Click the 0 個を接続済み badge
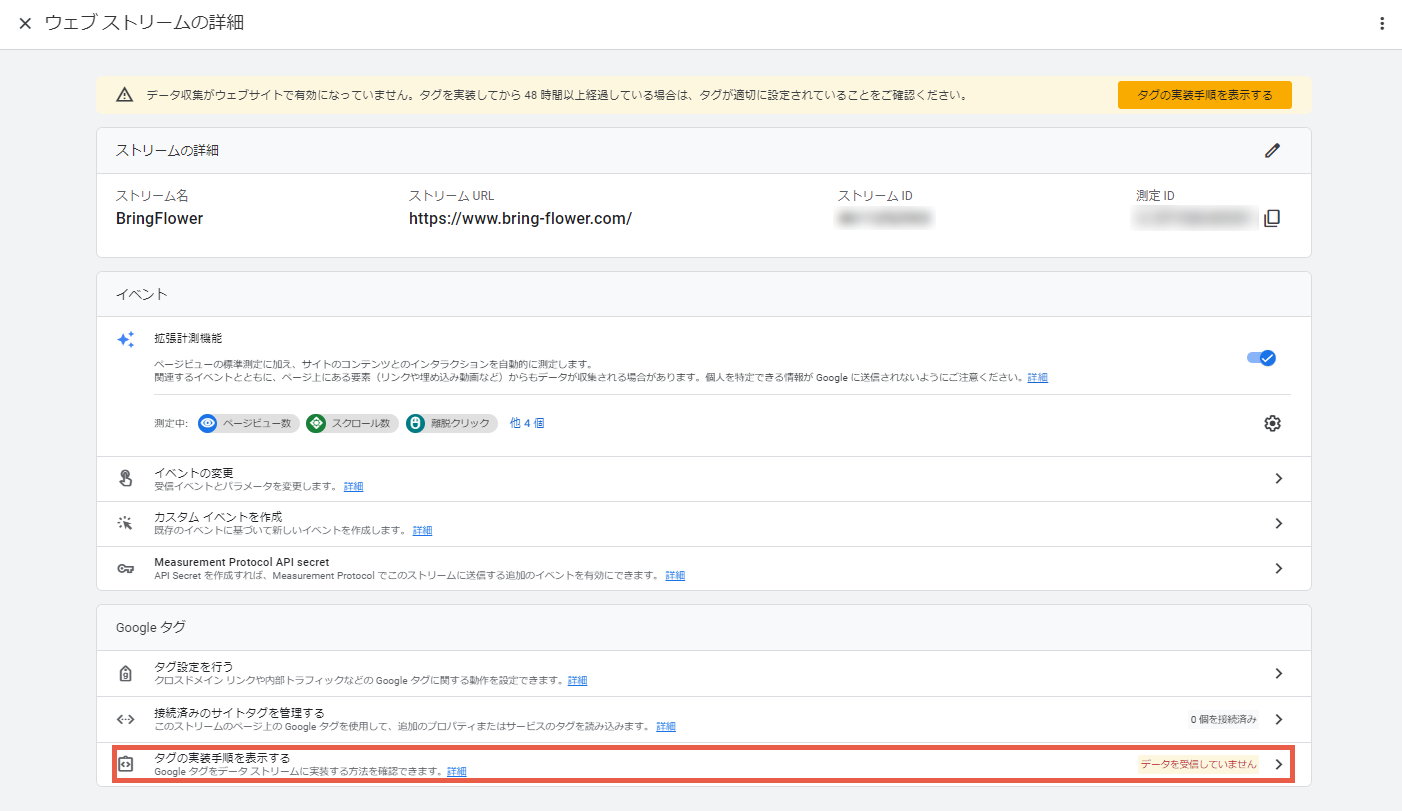The height and width of the screenshot is (811, 1402). click(x=1222, y=719)
